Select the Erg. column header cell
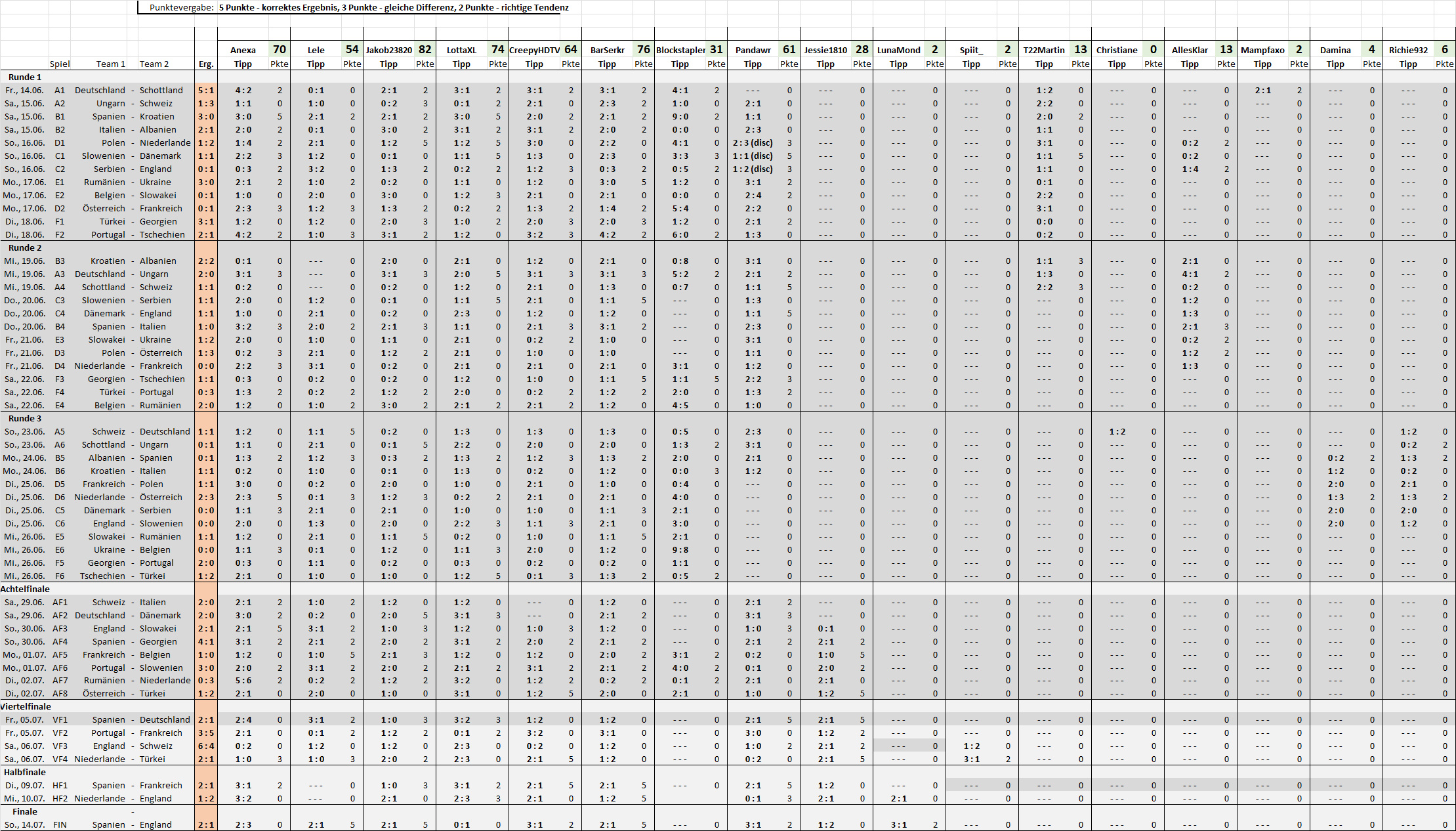 pyautogui.click(x=205, y=64)
